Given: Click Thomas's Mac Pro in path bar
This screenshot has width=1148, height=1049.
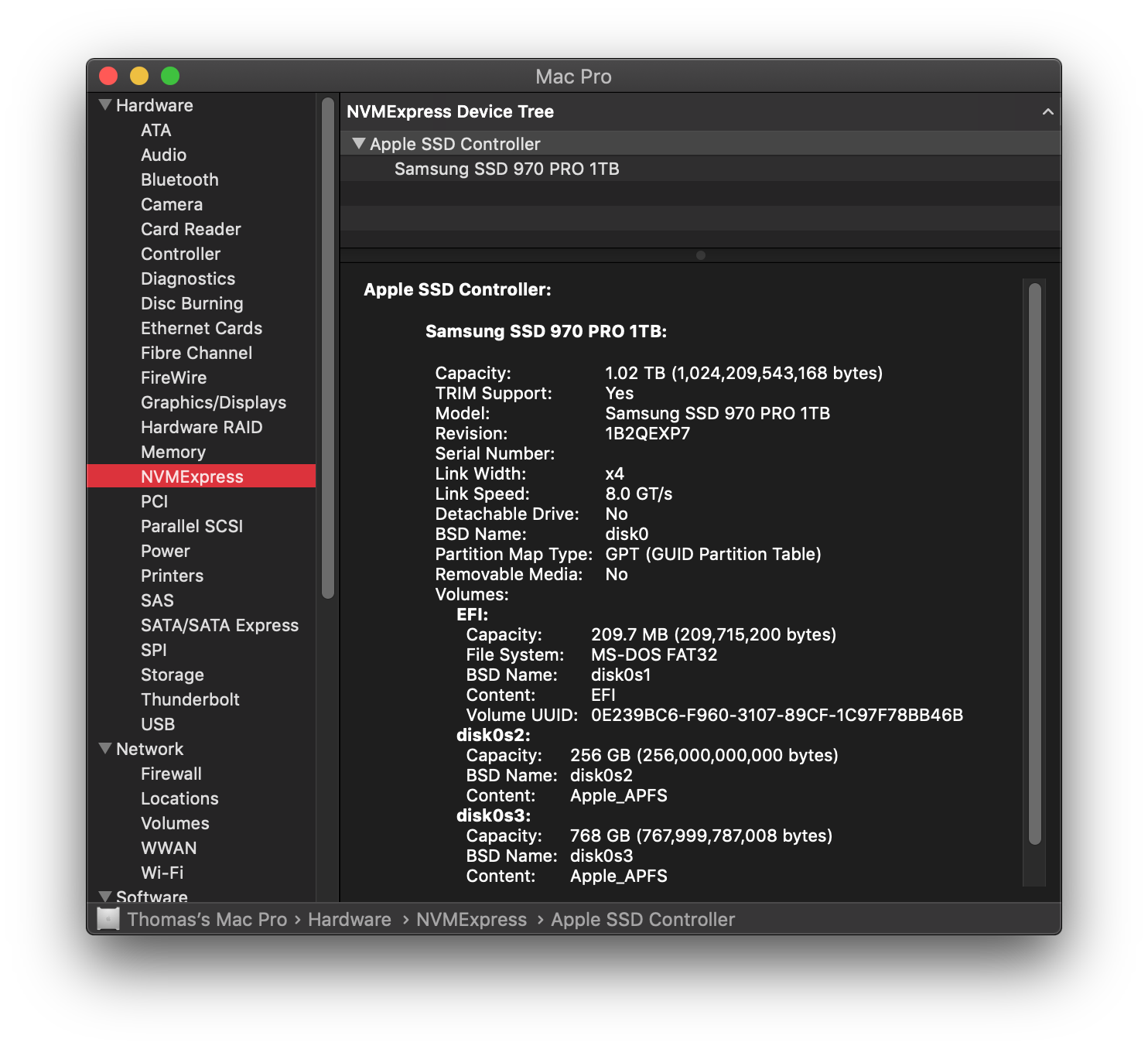Looking at the screenshot, I should tap(207, 919).
